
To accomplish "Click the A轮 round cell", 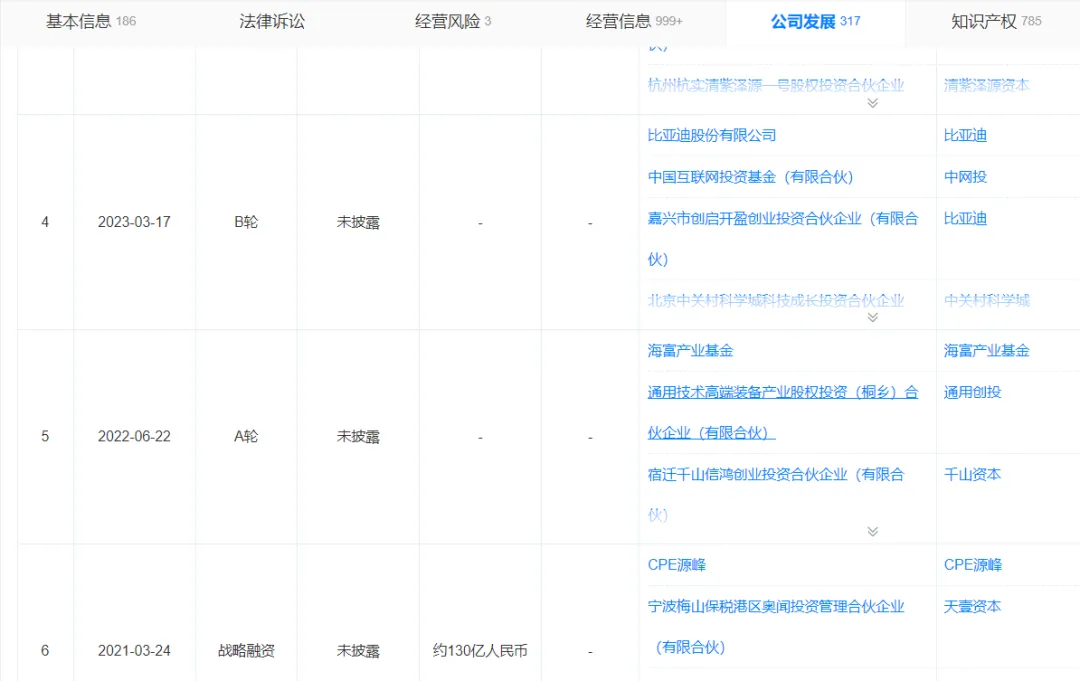I will pyautogui.click(x=246, y=437).
